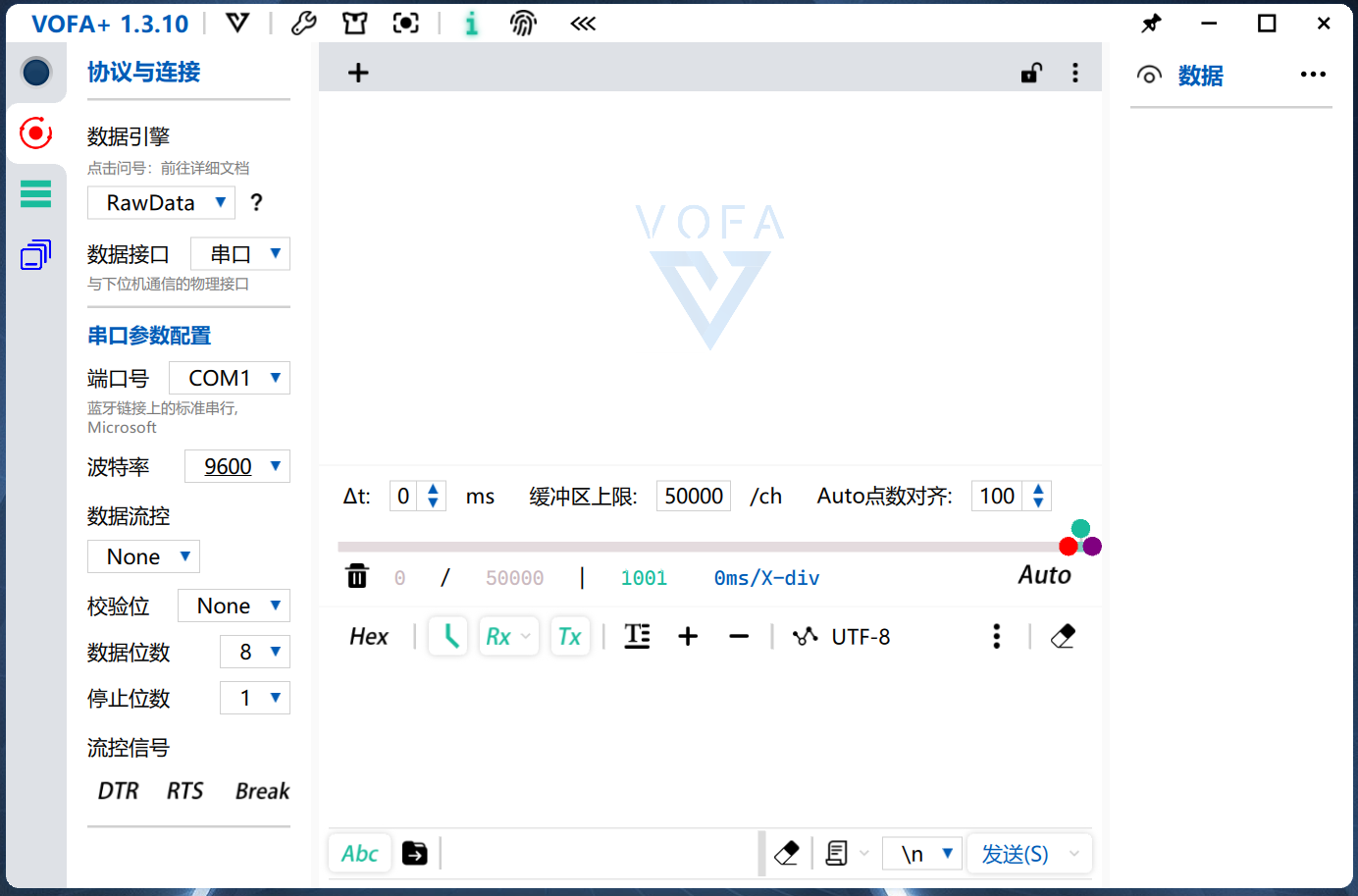Click the 发送(S) send button
The width and height of the screenshot is (1358, 896).
click(1016, 854)
